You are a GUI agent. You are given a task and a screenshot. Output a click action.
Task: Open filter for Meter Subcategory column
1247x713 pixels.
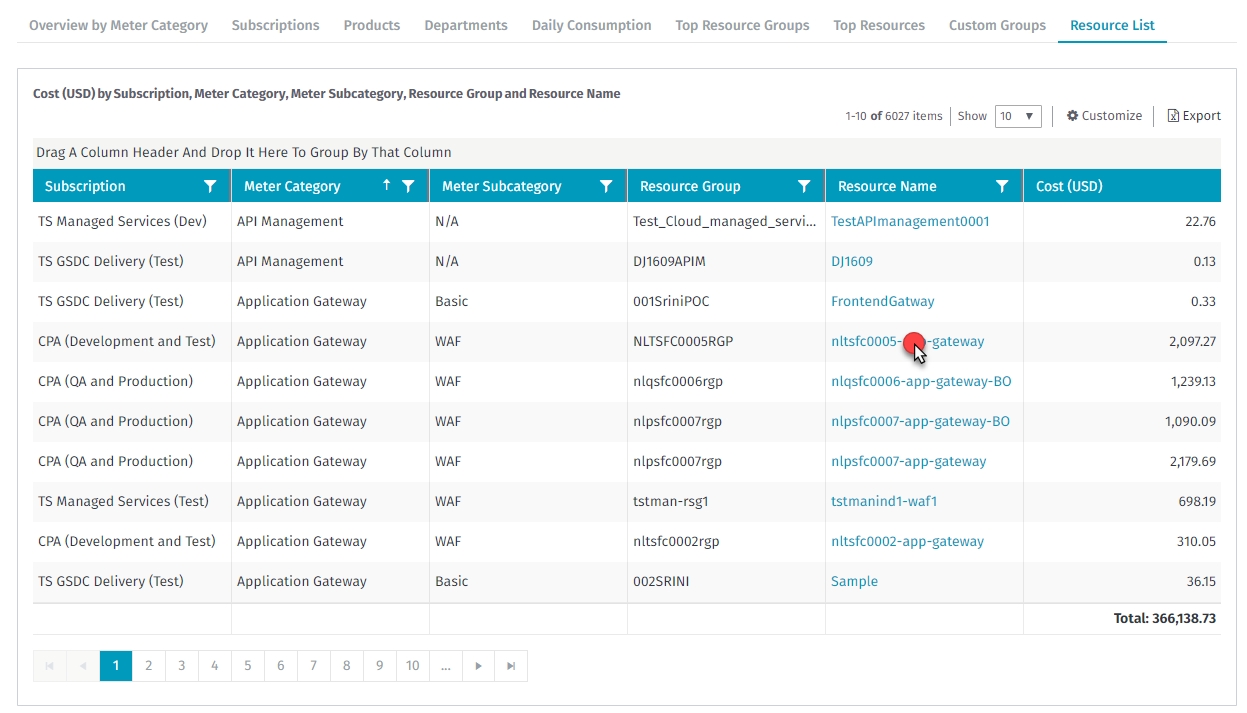coord(606,186)
